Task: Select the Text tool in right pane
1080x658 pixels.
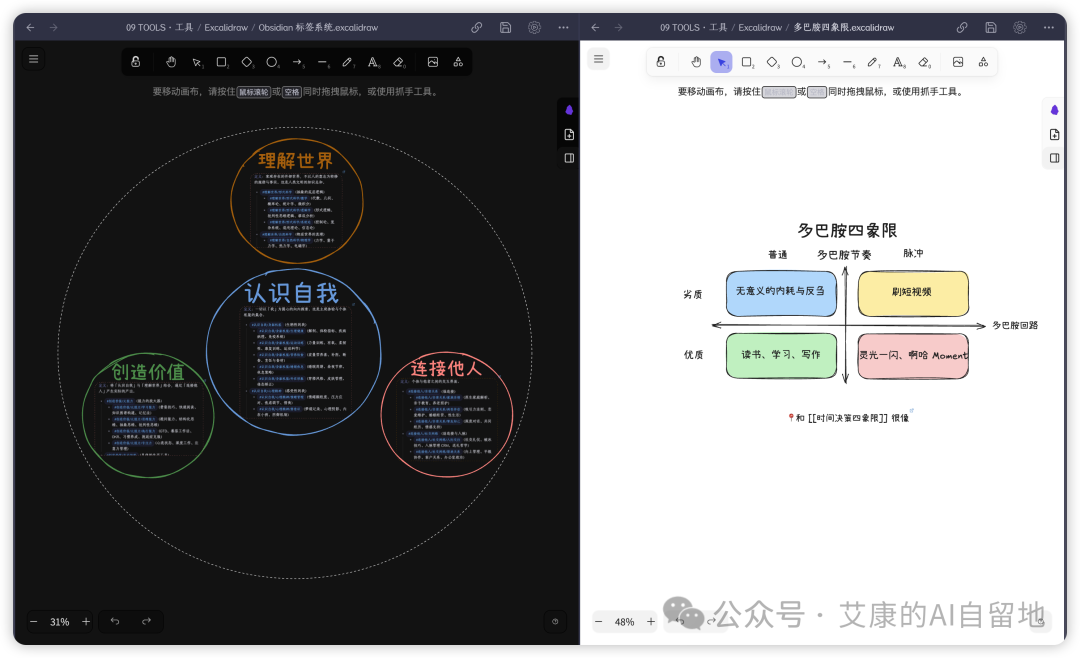Action: pos(898,62)
